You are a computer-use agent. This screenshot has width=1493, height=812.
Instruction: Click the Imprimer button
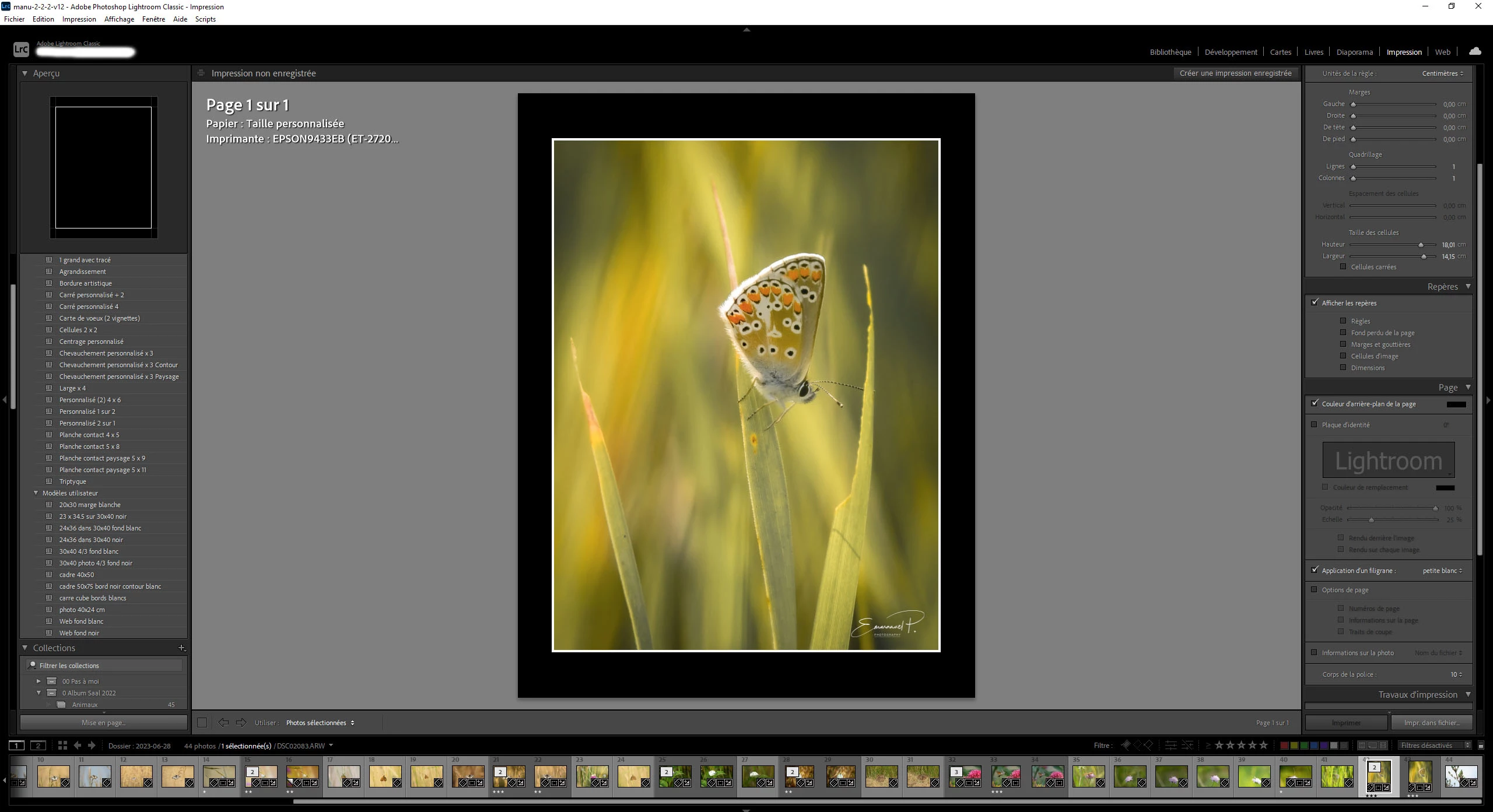pyautogui.click(x=1345, y=722)
